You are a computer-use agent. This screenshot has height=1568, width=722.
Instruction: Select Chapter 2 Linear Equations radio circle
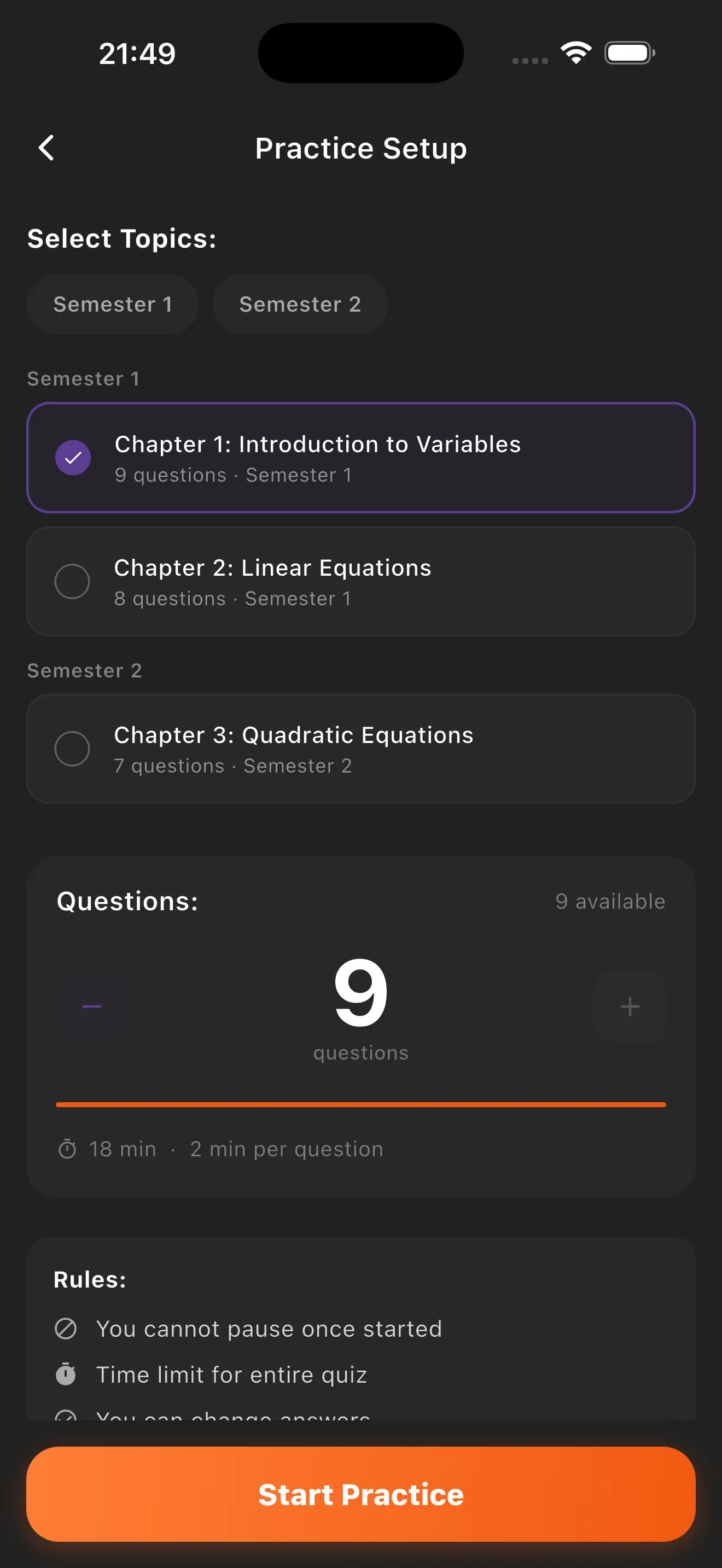72,581
